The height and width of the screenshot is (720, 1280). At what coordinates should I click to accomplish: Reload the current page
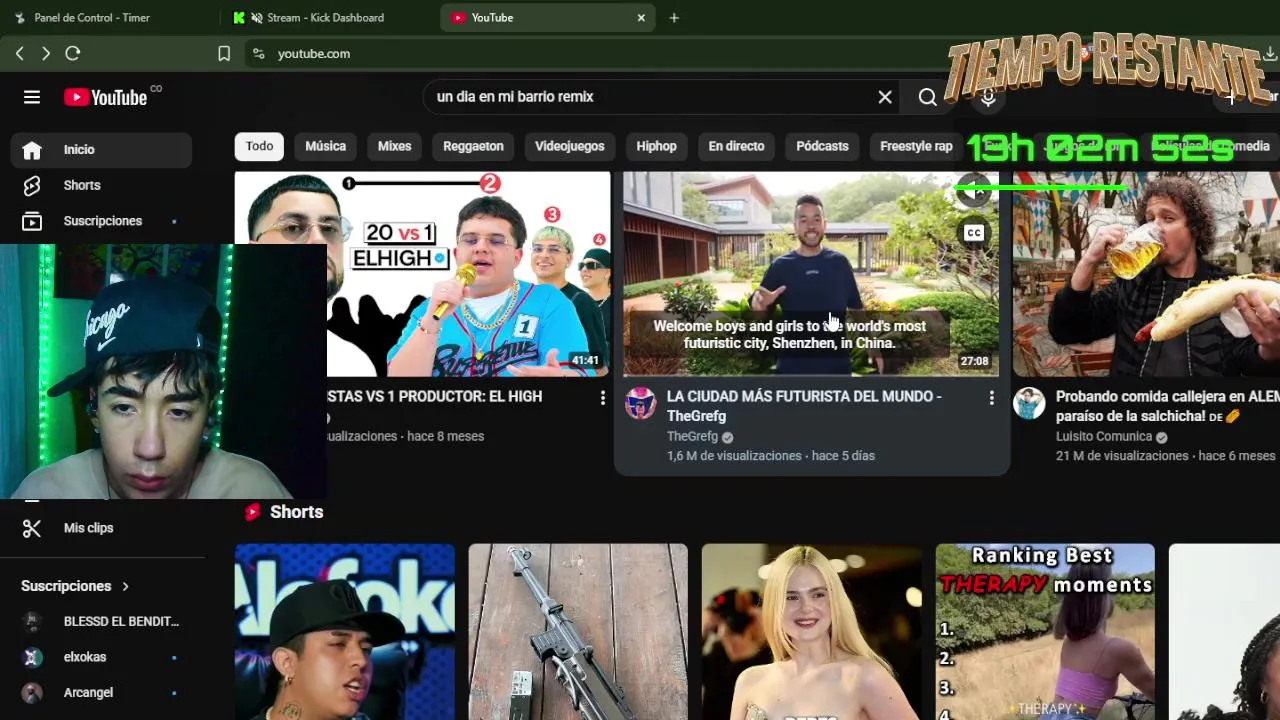tap(73, 53)
